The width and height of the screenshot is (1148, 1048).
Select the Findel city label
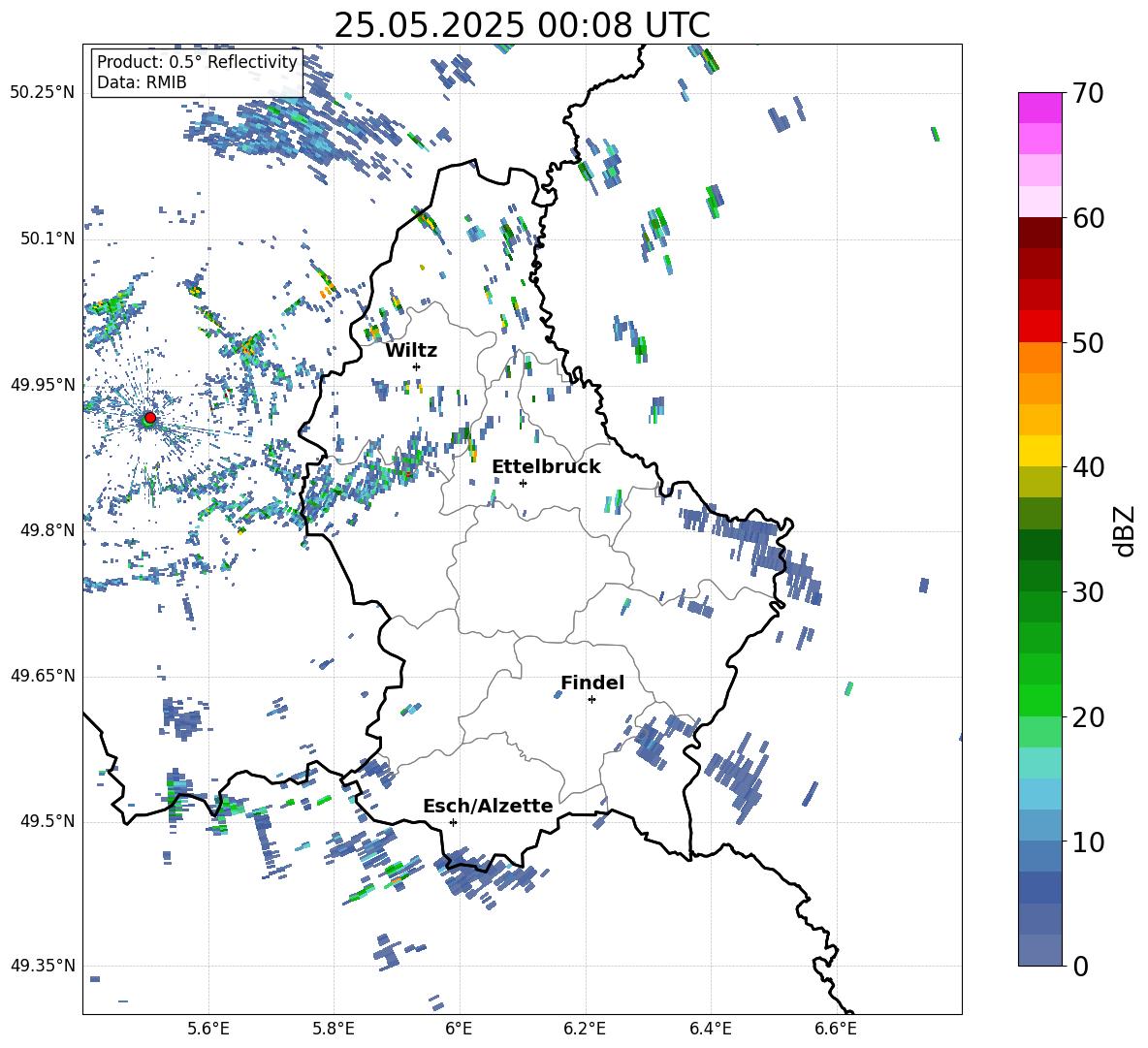[x=592, y=683]
